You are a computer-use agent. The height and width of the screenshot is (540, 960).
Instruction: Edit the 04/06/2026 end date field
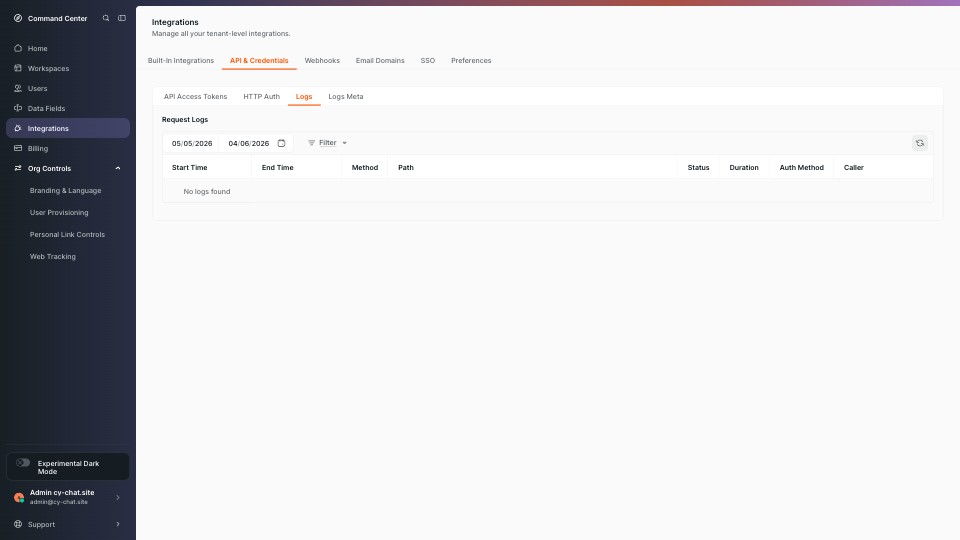pos(249,143)
